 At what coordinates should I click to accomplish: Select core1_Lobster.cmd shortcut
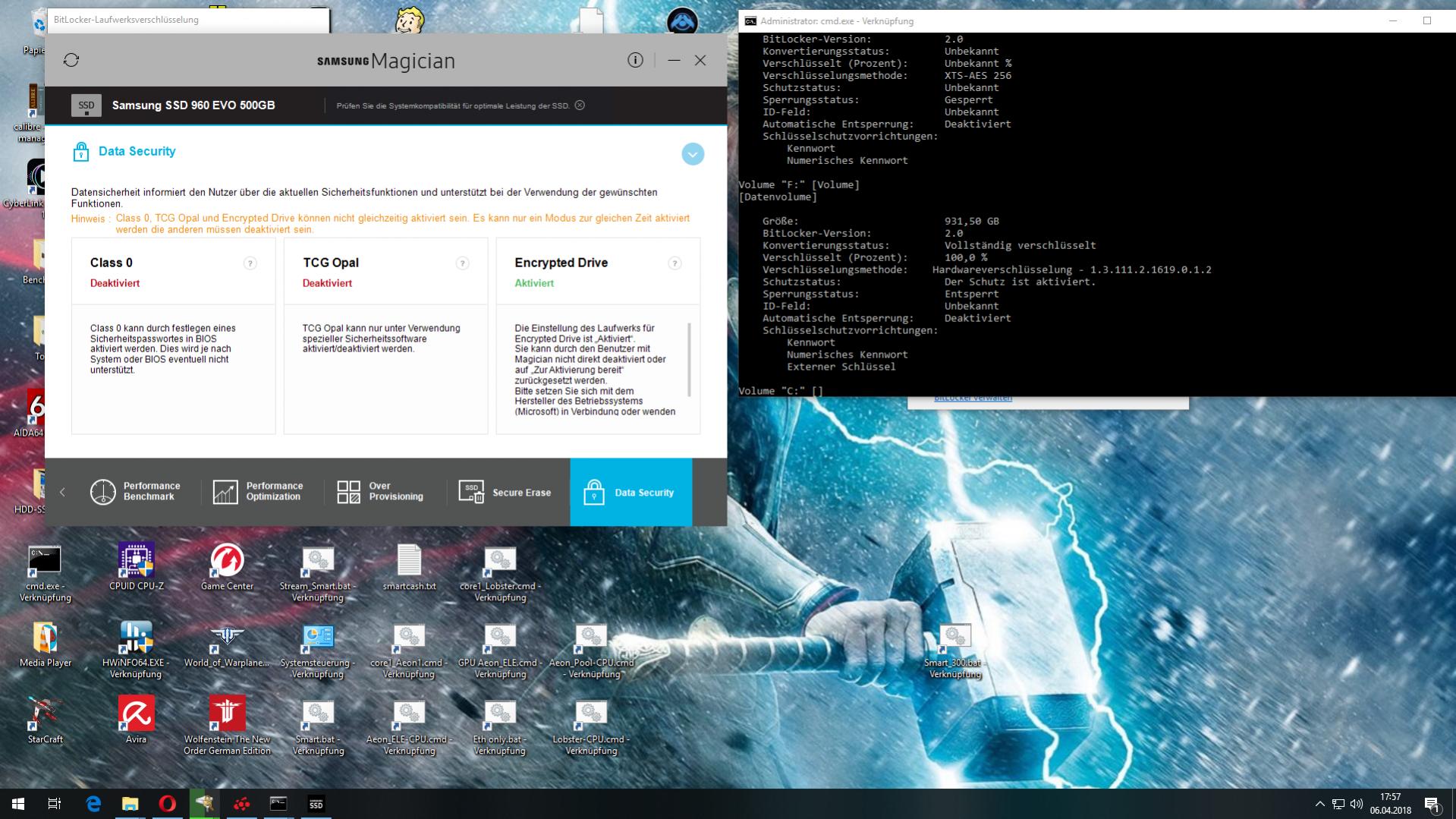click(x=500, y=574)
